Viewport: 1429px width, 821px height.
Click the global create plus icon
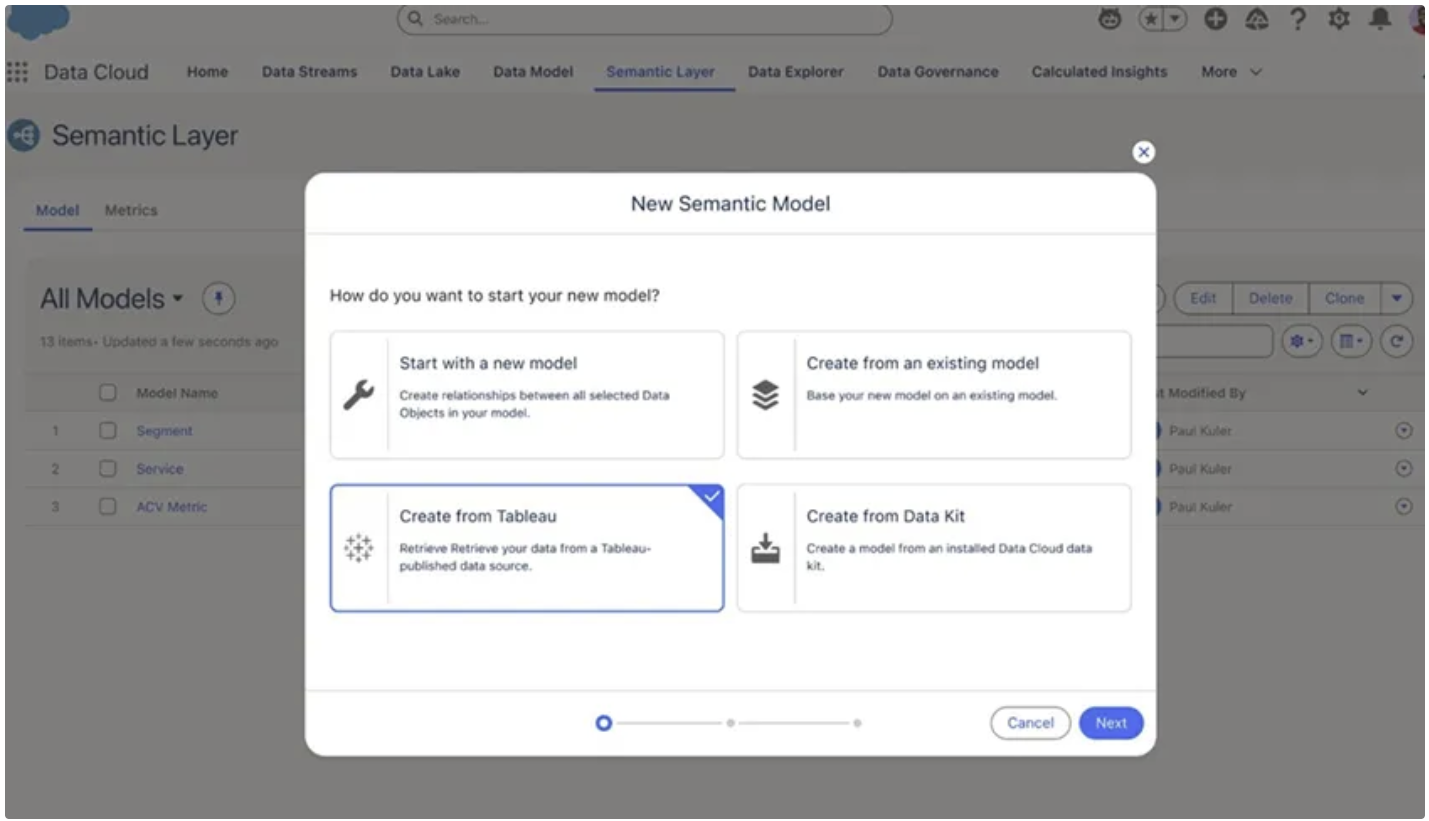click(x=1215, y=19)
